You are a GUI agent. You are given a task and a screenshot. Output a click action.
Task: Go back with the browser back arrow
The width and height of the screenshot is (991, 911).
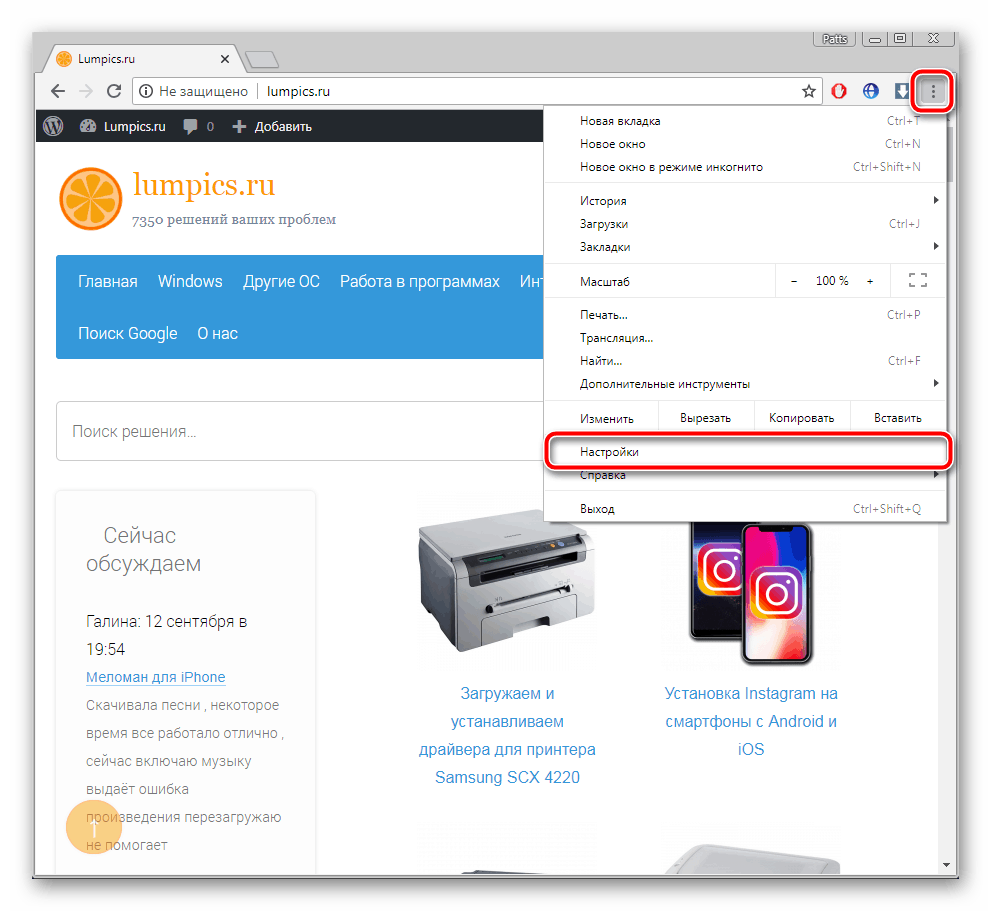click(x=58, y=91)
